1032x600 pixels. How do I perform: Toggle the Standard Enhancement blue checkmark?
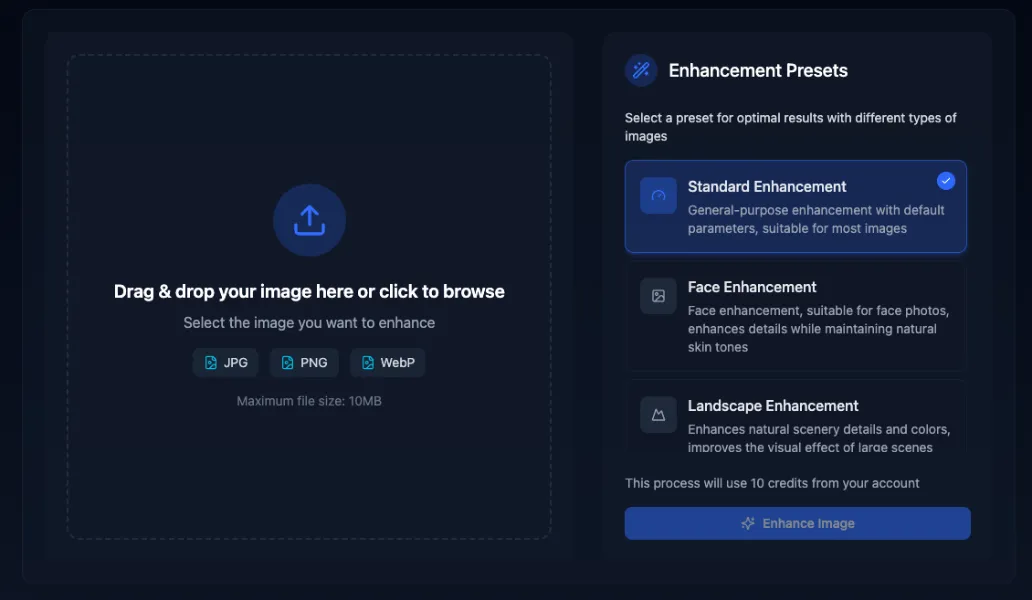(x=946, y=181)
